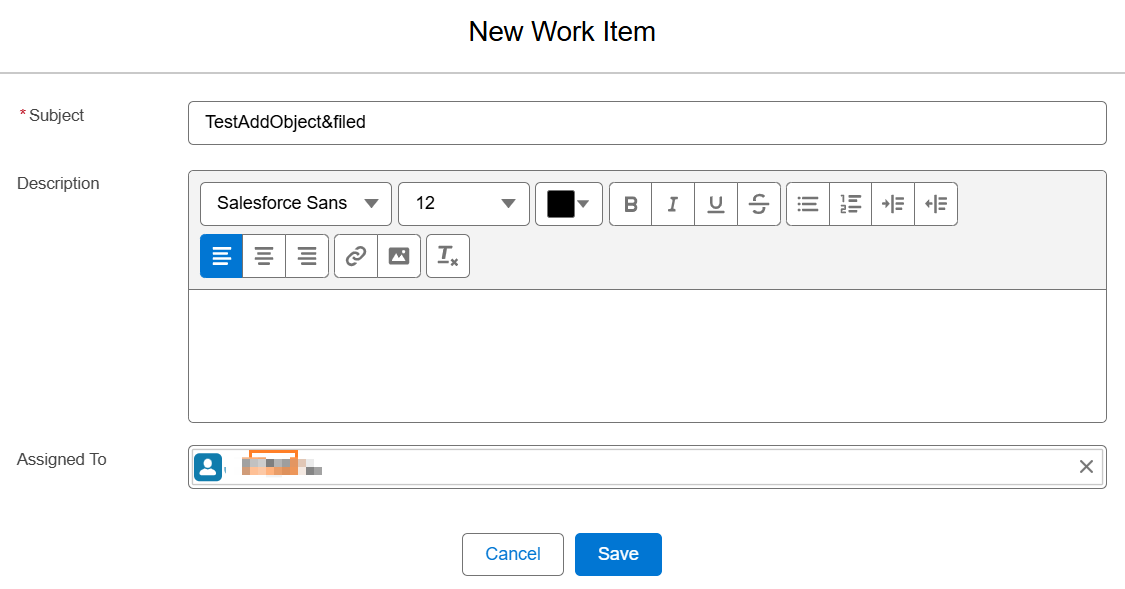
Task: Left-align the description text
Action: point(222,256)
